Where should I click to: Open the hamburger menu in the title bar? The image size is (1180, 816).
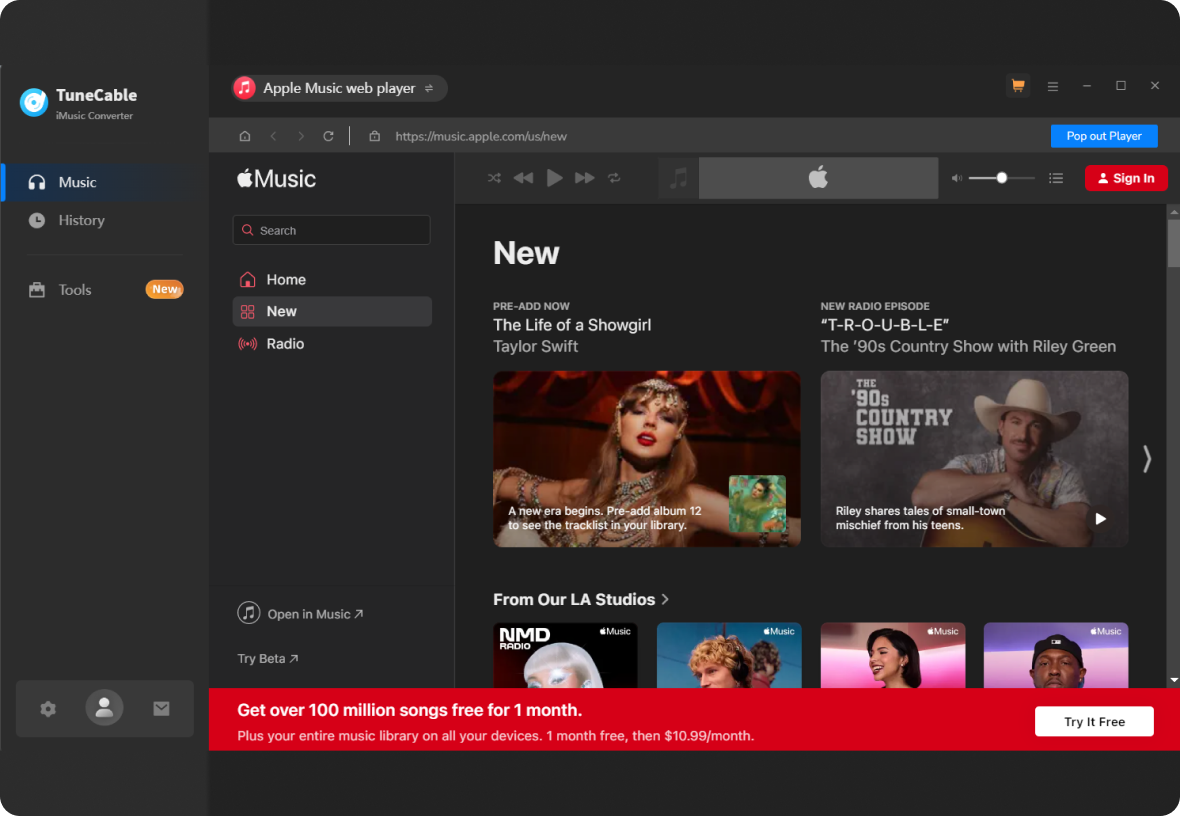click(1053, 87)
